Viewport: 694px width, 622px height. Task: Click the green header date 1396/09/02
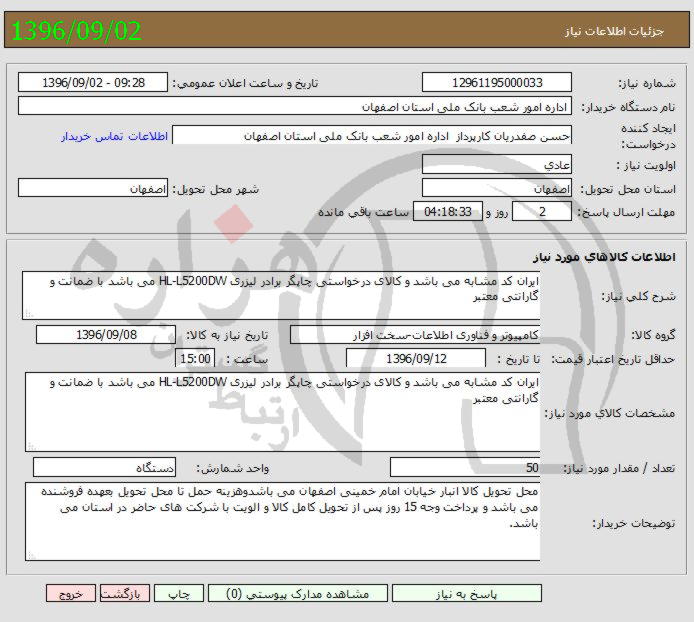(x=76, y=31)
